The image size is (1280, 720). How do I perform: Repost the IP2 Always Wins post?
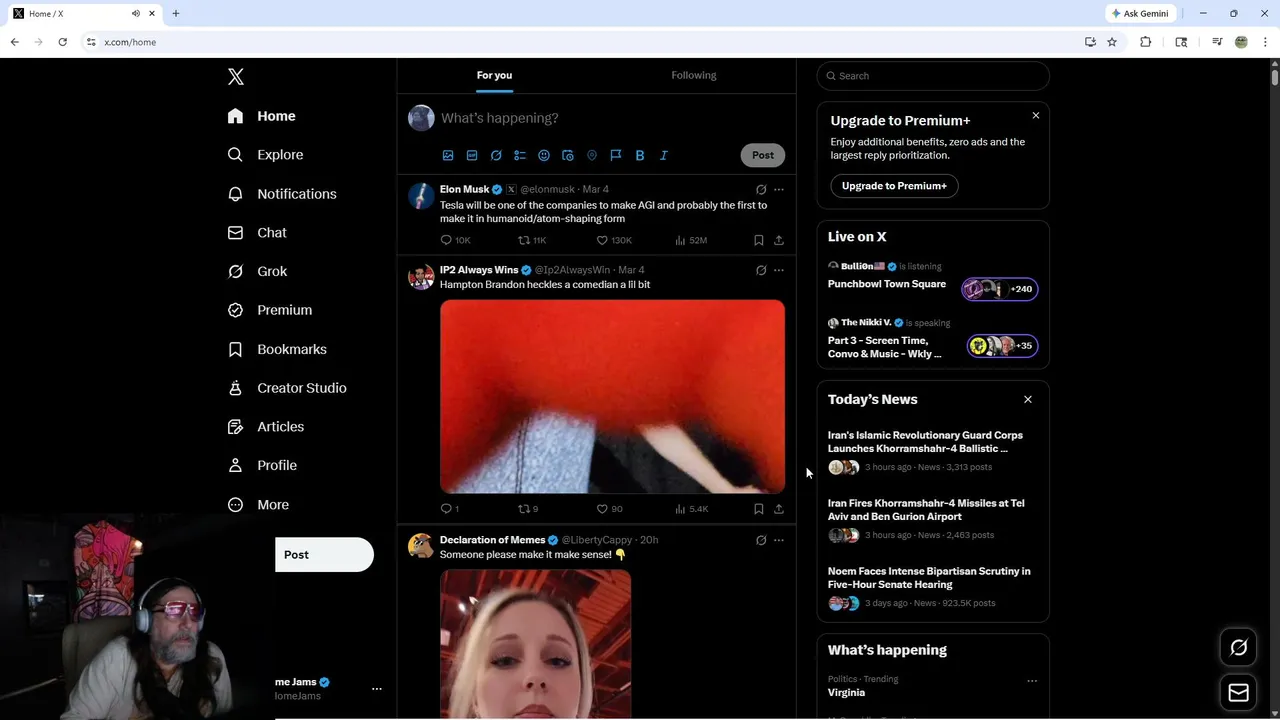(528, 509)
